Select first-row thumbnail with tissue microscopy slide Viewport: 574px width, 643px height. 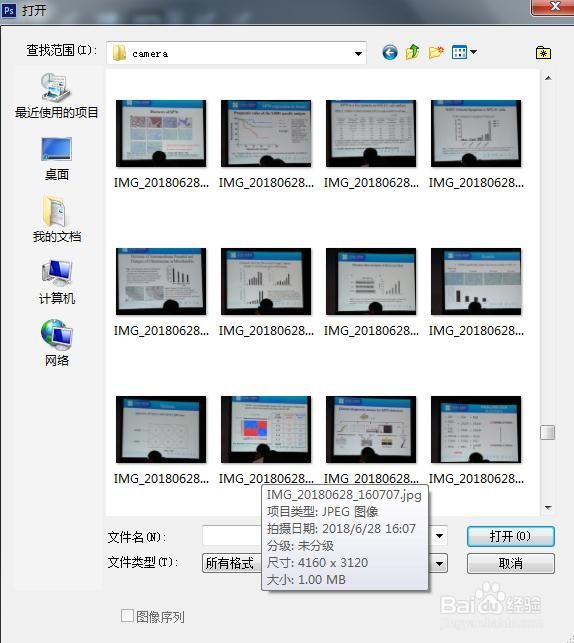pyautogui.click(x=161, y=133)
